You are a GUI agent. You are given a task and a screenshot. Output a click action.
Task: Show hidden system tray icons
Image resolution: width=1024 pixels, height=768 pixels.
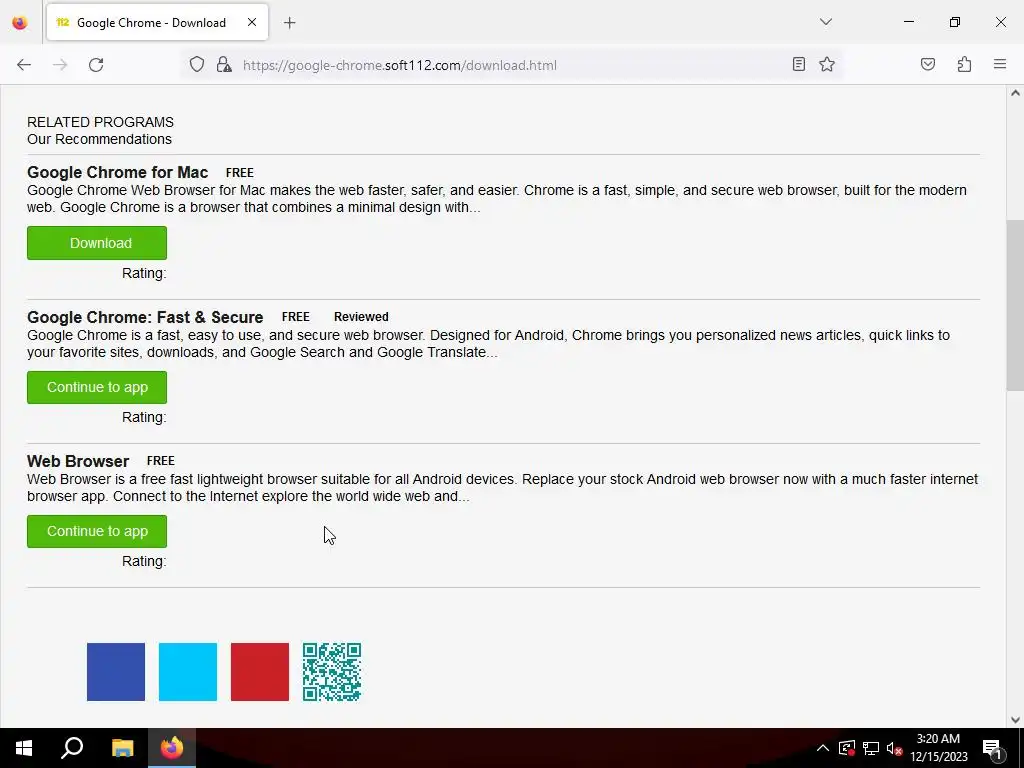pyautogui.click(x=823, y=748)
